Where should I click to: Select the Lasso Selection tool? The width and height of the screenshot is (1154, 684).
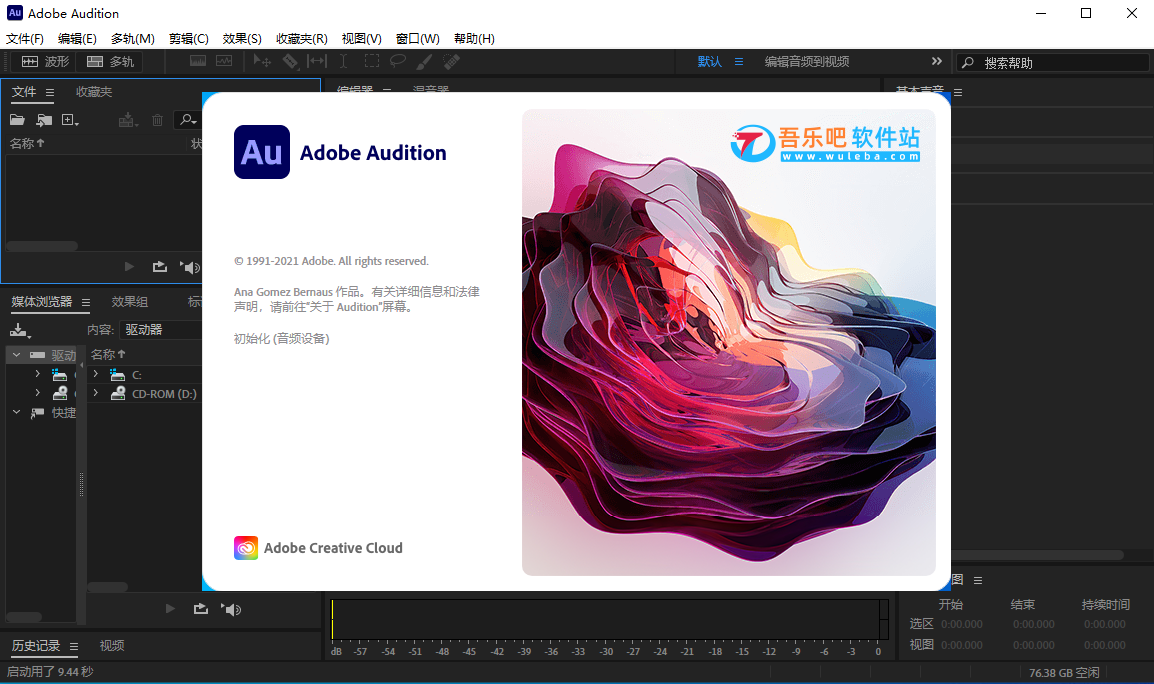point(397,61)
